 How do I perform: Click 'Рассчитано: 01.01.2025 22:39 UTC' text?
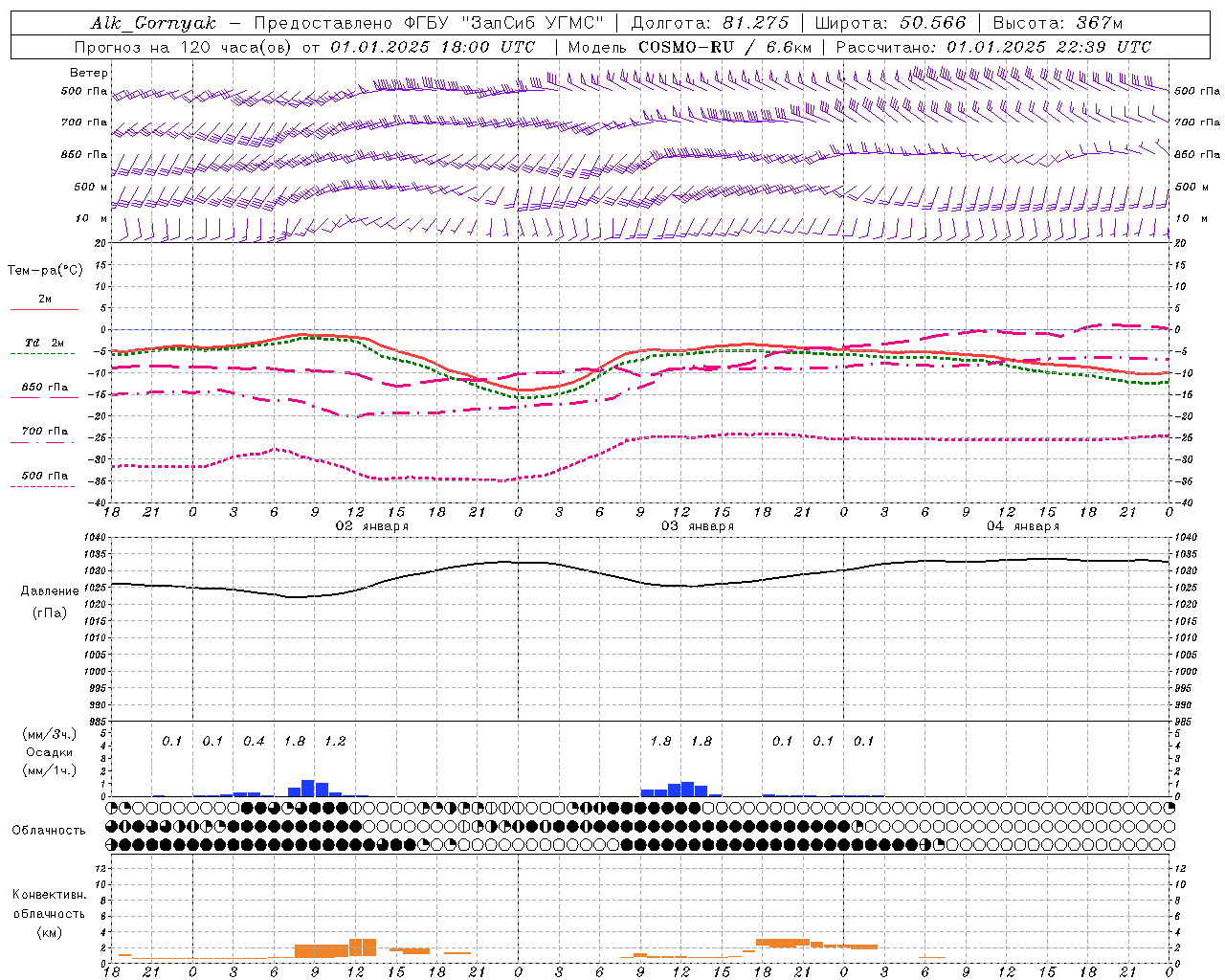(x=993, y=47)
